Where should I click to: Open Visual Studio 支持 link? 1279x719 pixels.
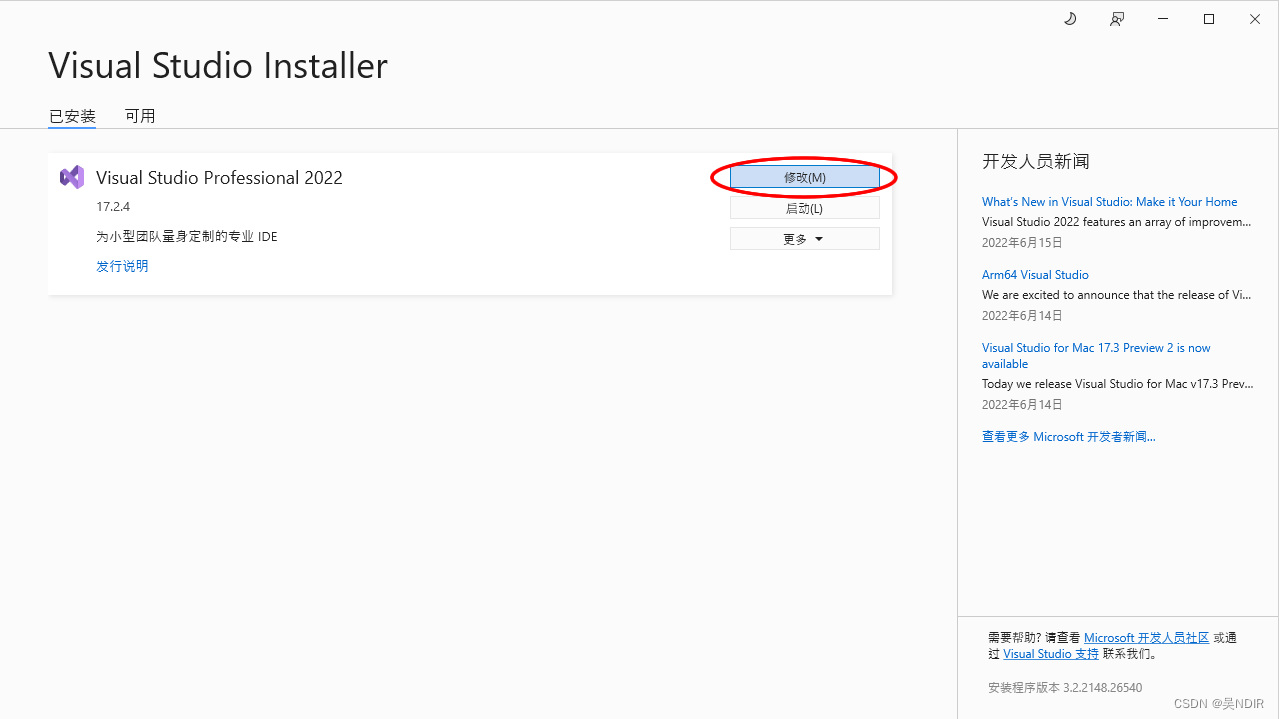[x=1051, y=654]
